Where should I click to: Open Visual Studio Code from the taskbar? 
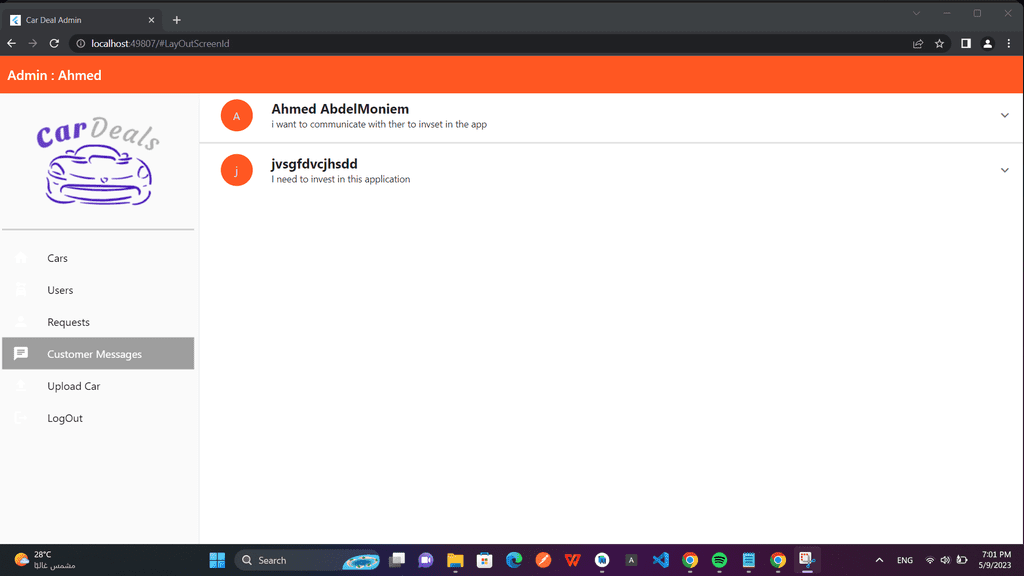pyautogui.click(x=660, y=560)
